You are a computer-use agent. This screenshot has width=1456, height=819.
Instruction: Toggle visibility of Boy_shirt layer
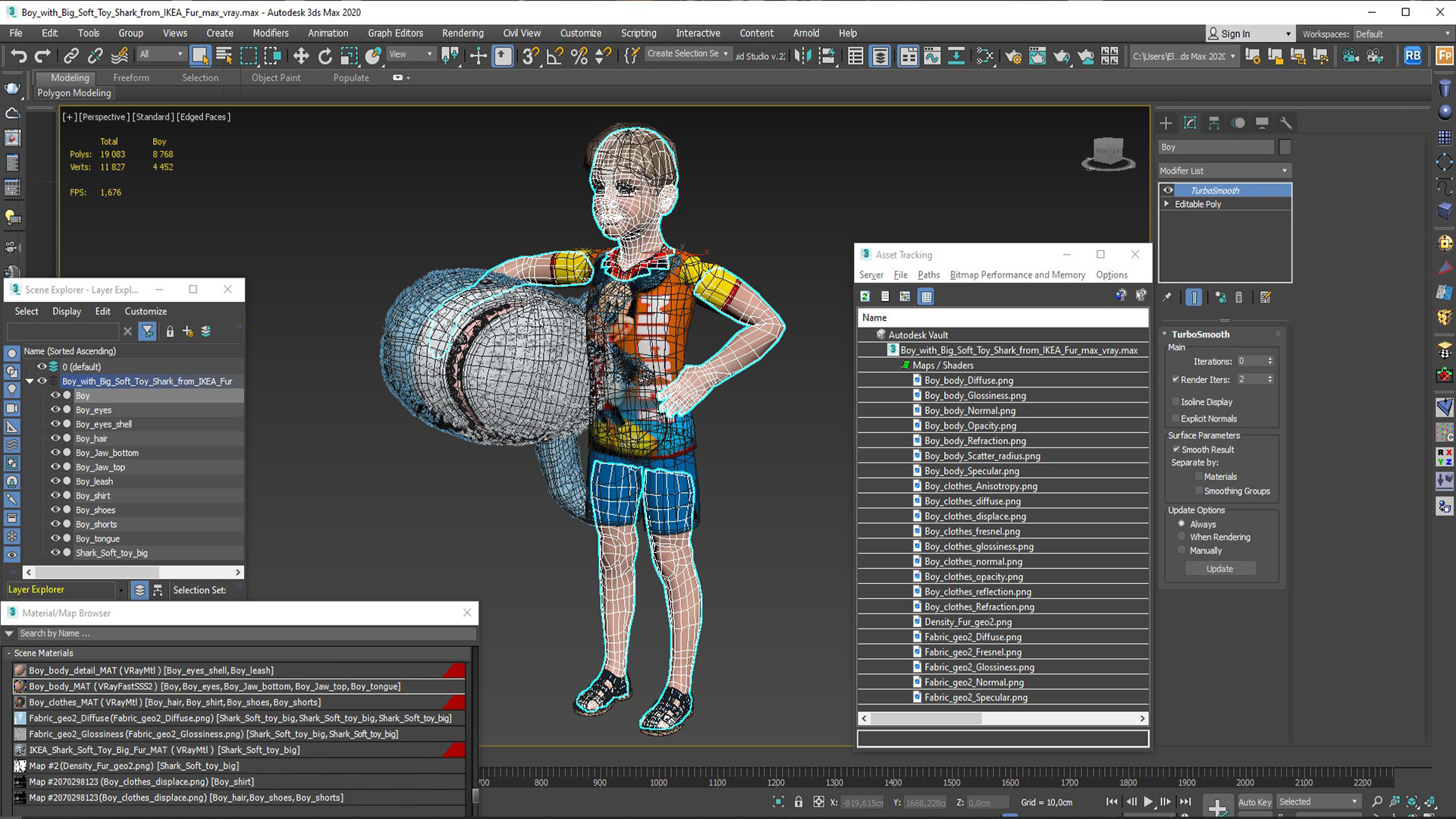55,495
